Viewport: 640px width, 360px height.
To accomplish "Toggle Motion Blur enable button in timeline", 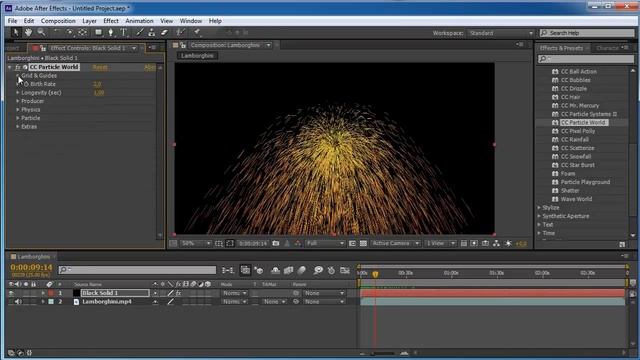I will 302,270.
